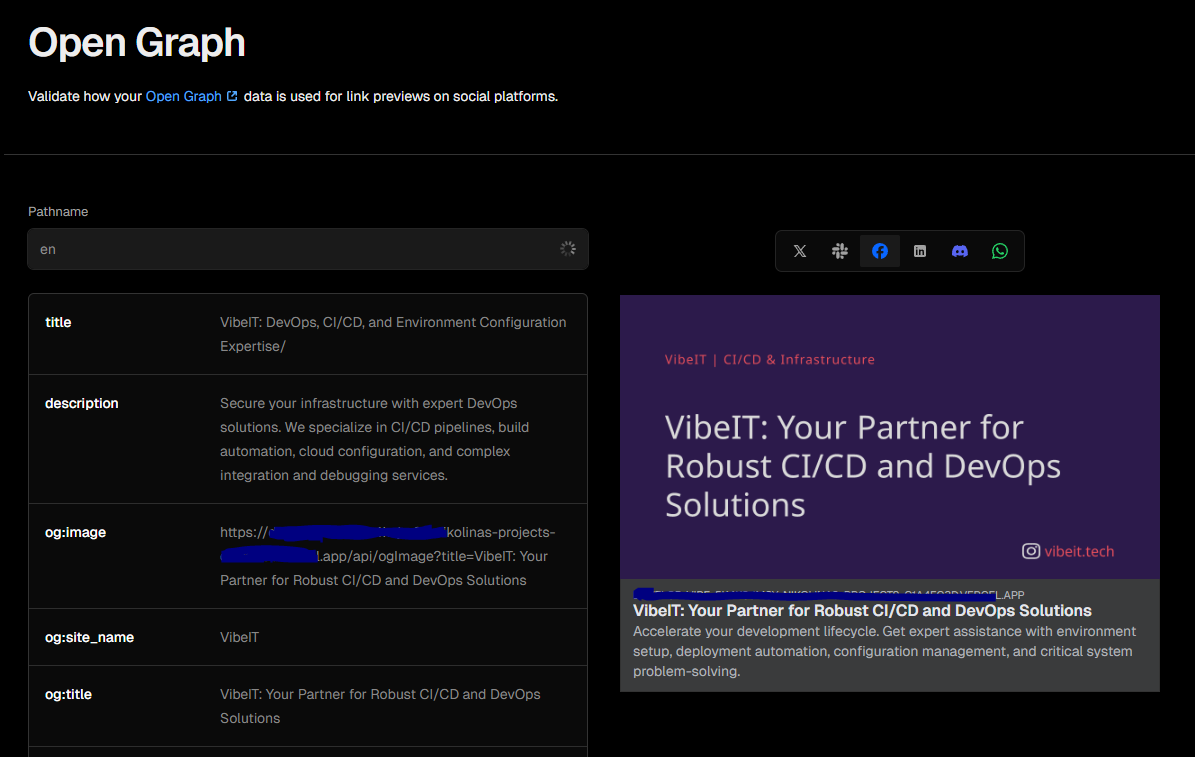Click the og:title label
The width and height of the screenshot is (1195, 757).
pos(69,694)
